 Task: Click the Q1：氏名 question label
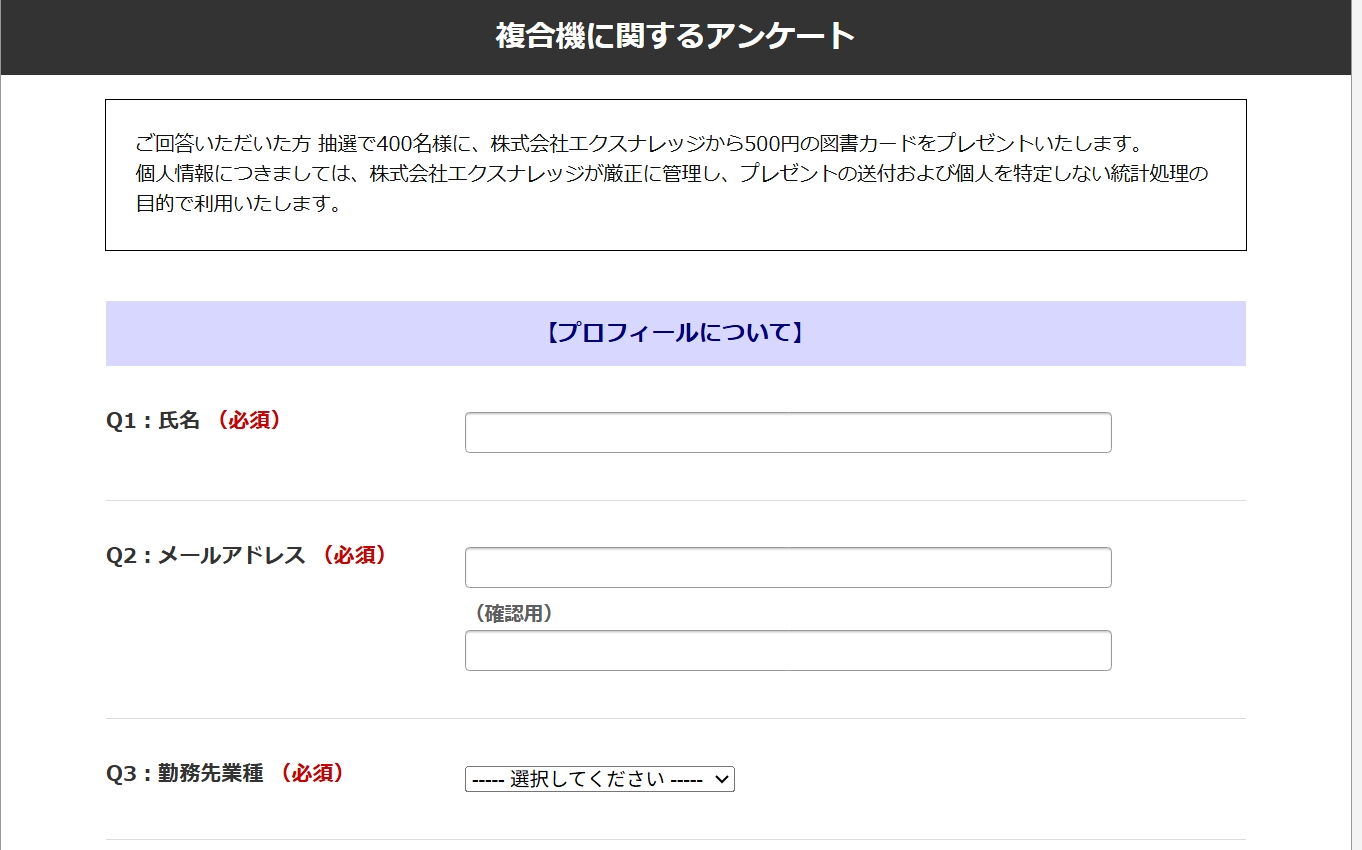(153, 421)
